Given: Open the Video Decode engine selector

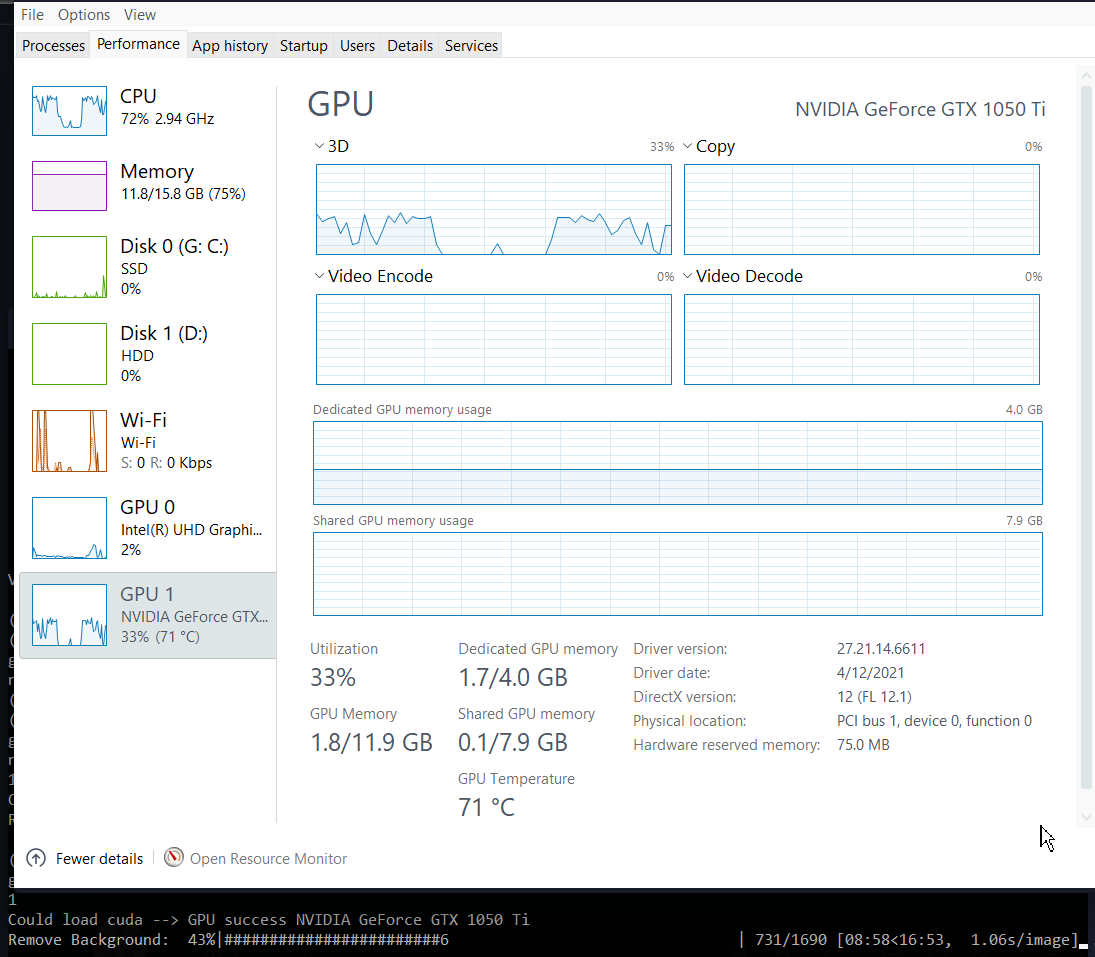Looking at the screenshot, I should 687,276.
